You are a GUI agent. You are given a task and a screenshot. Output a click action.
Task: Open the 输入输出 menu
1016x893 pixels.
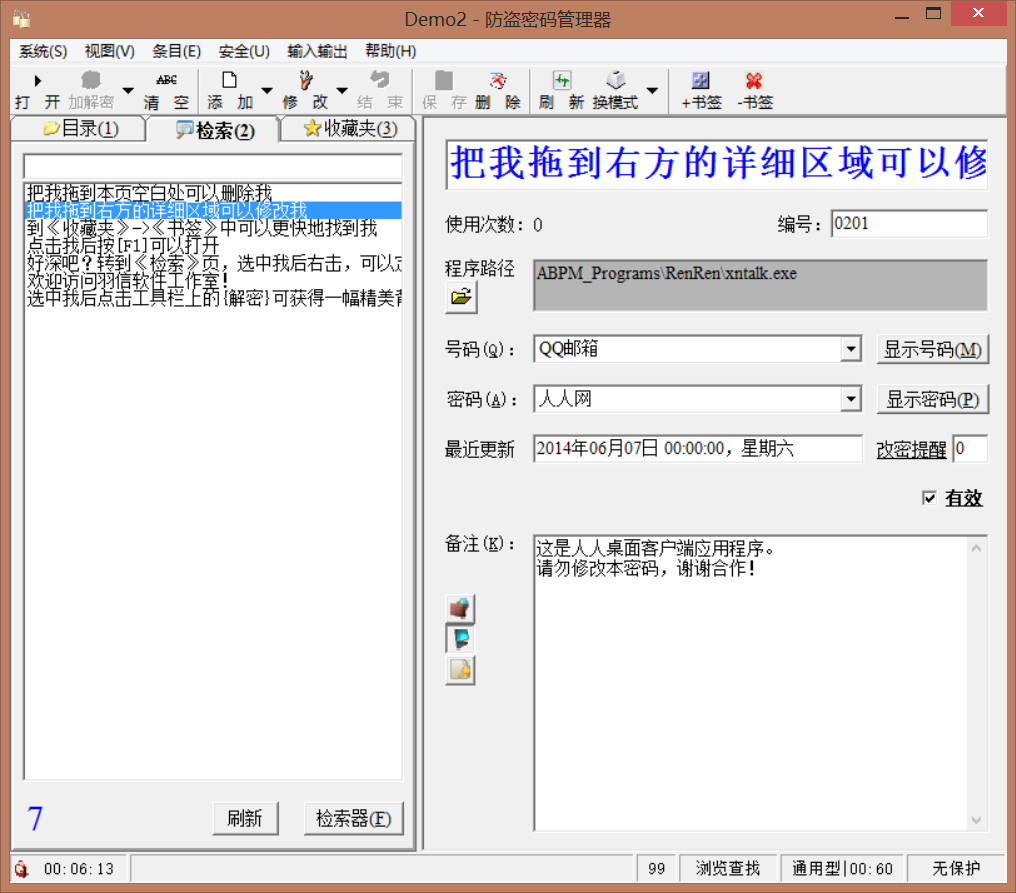coord(318,51)
